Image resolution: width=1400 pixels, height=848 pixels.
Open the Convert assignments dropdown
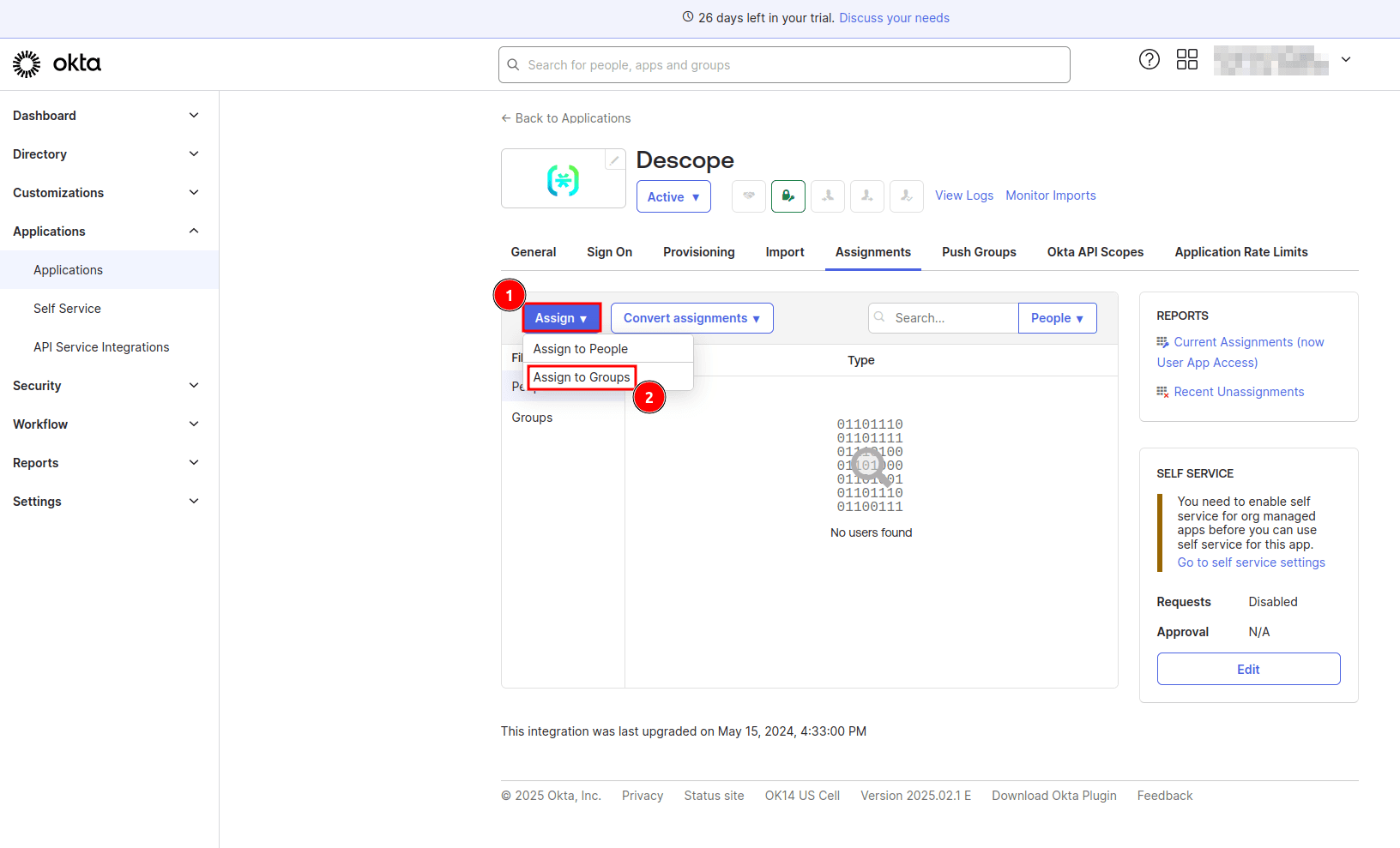[x=691, y=317]
